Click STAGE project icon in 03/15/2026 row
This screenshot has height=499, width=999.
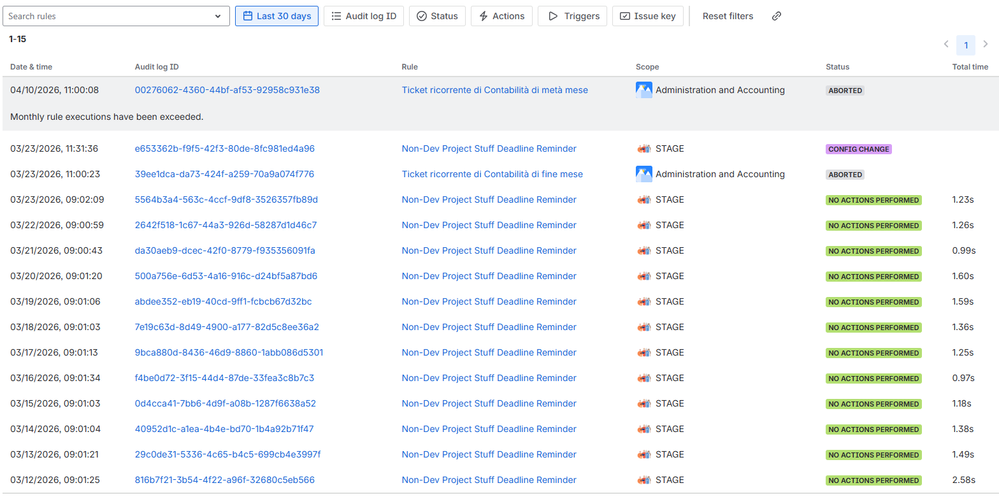pos(643,404)
